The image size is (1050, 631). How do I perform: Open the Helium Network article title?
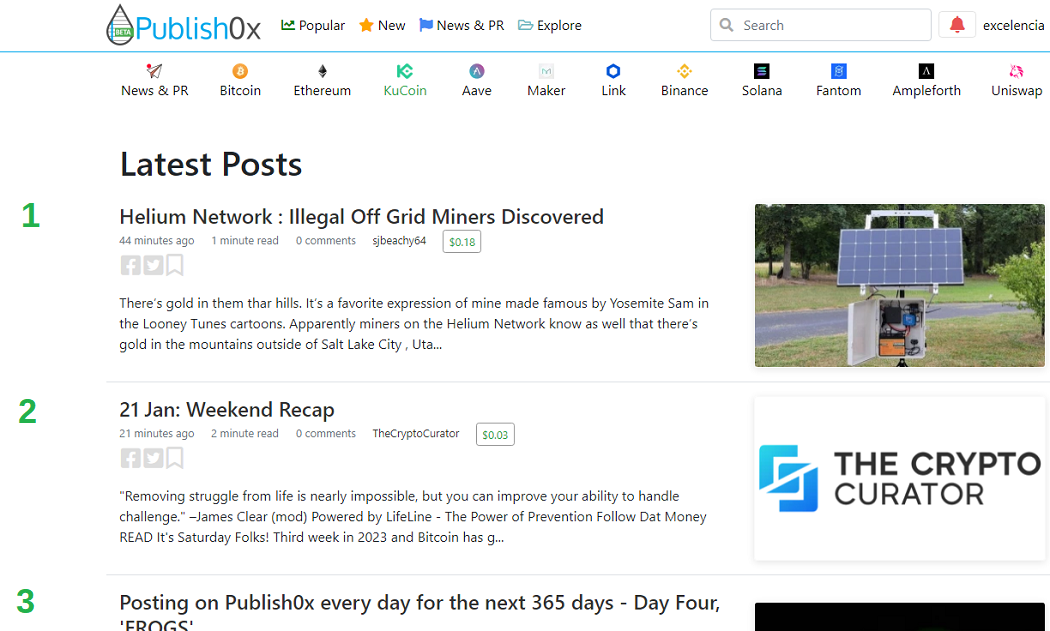(x=362, y=216)
